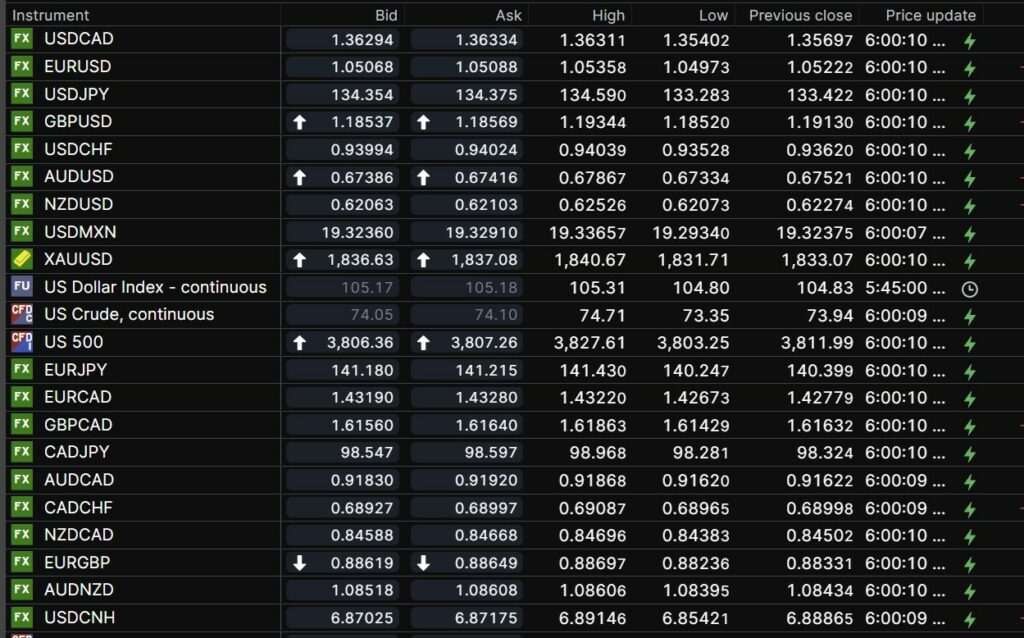Screen dimensions: 1024x638
Task: Click the gold bar icon for XAUUSD
Action: (x=21, y=259)
